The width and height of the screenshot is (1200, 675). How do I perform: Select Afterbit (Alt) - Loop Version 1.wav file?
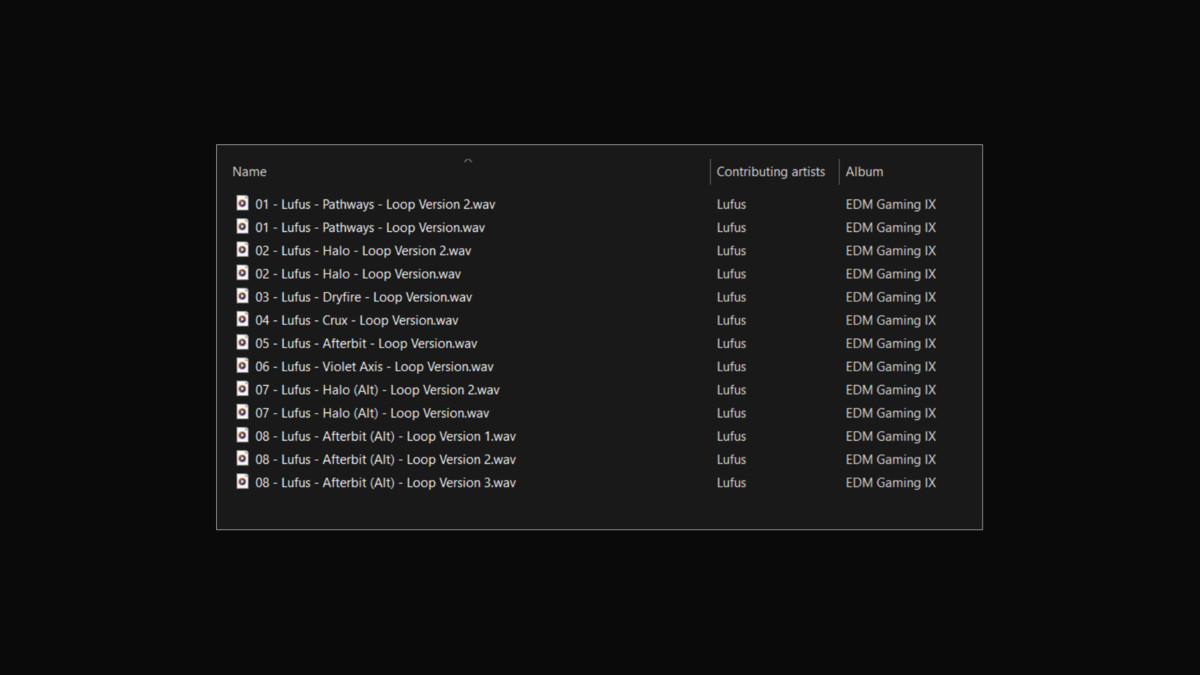point(385,436)
